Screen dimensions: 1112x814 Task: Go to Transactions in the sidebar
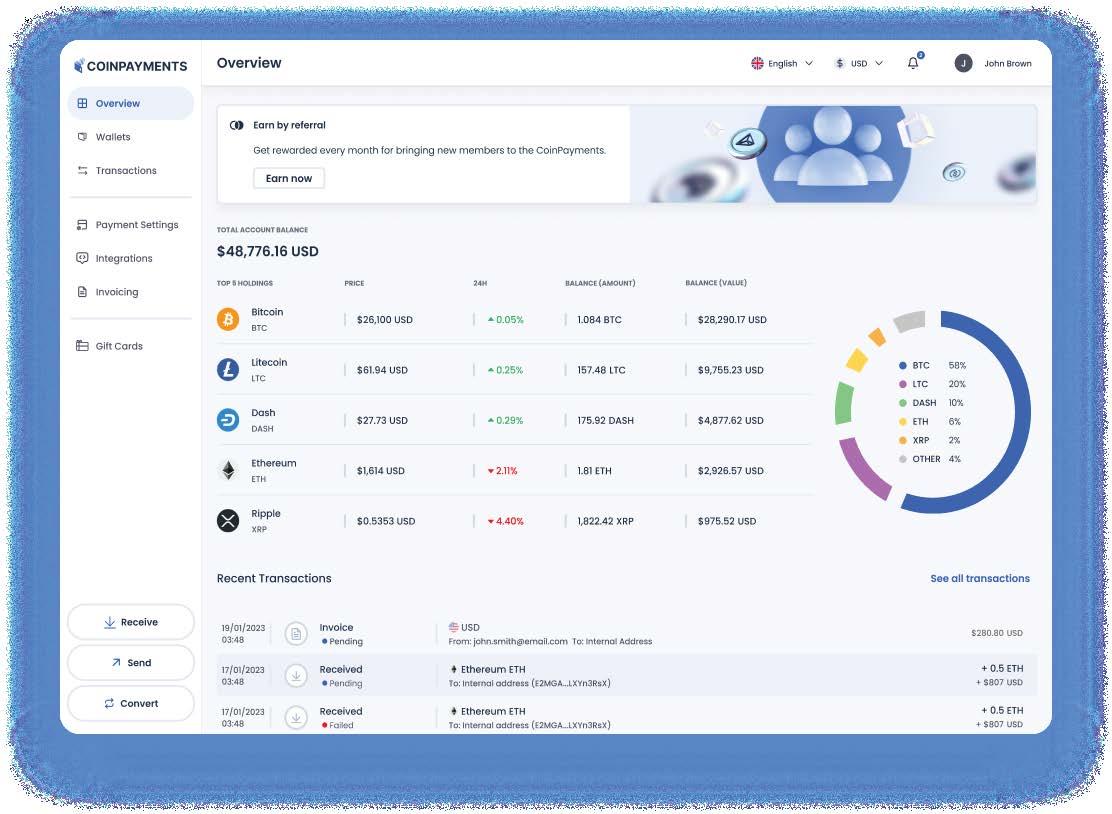pyautogui.click(x=130, y=170)
